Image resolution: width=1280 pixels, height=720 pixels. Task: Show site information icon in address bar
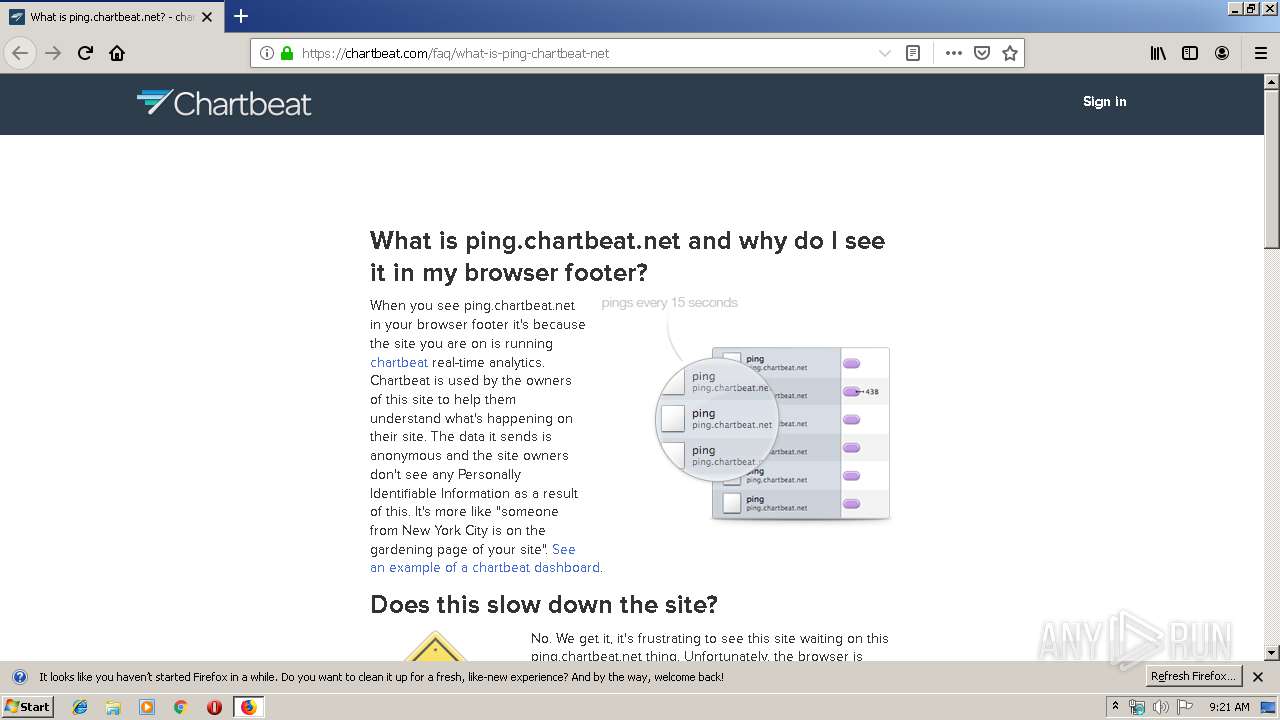(x=267, y=53)
